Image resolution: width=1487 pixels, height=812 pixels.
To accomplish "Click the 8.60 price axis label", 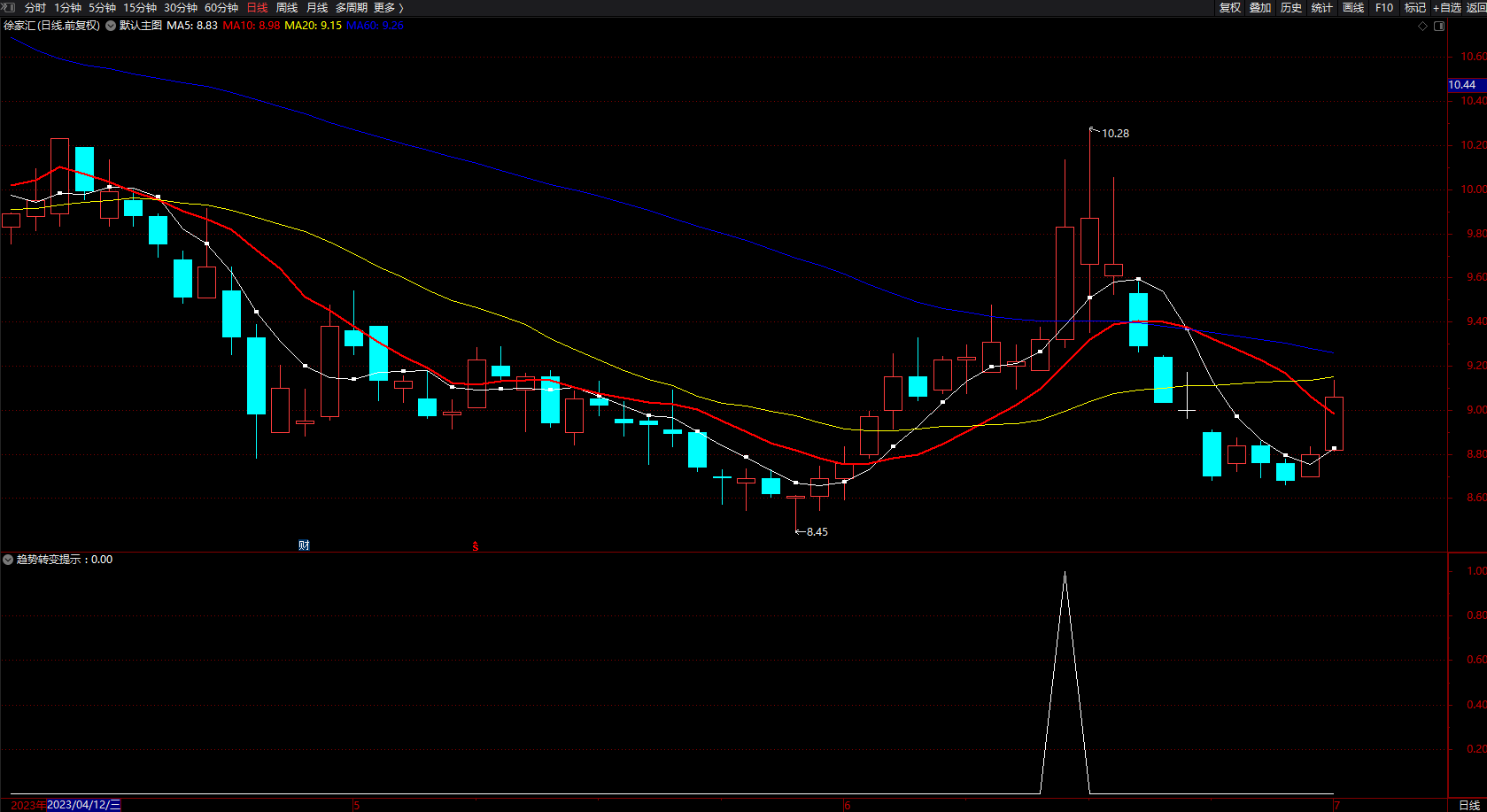I will (1475, 498).
